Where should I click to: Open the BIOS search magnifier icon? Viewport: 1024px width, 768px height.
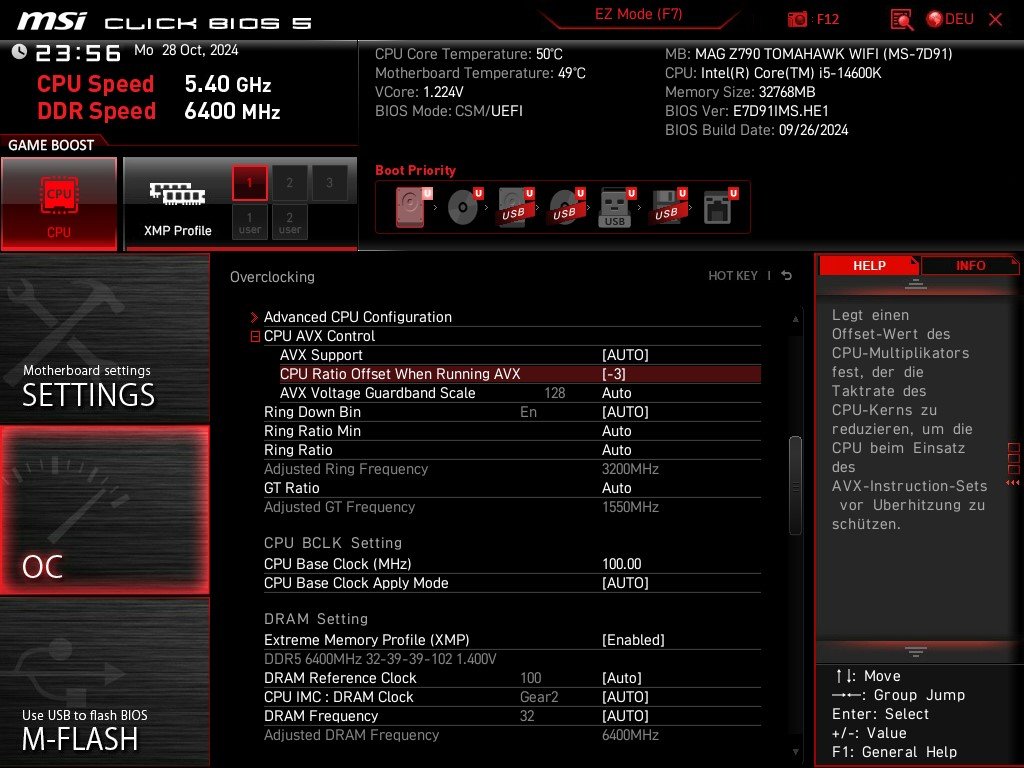coord(901,20)
